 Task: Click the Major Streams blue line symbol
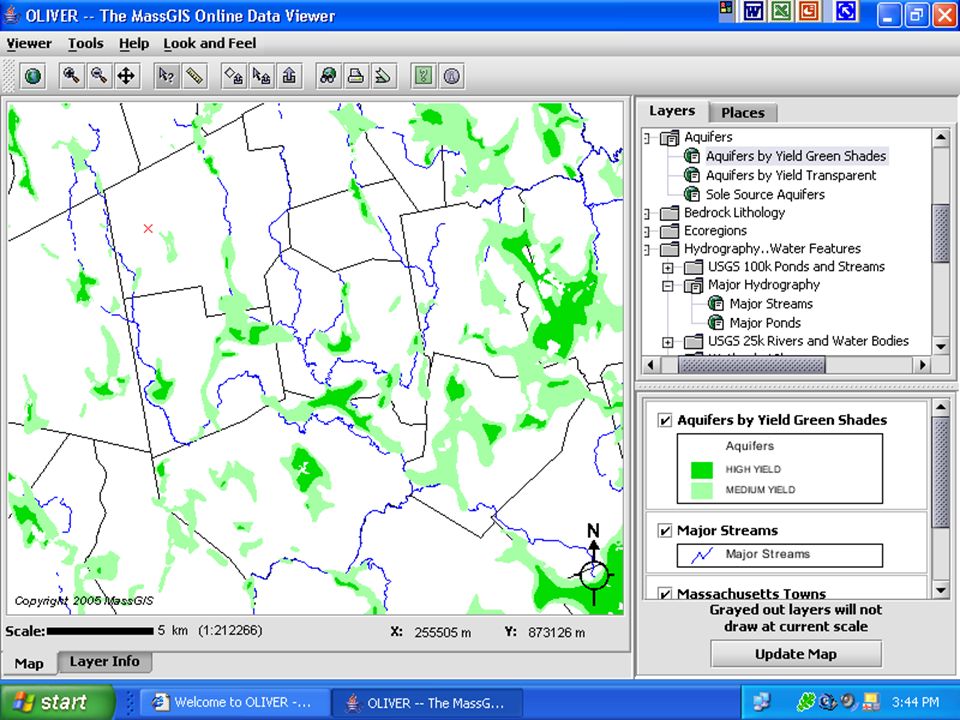pyautogui.click(x=702, y=555)
